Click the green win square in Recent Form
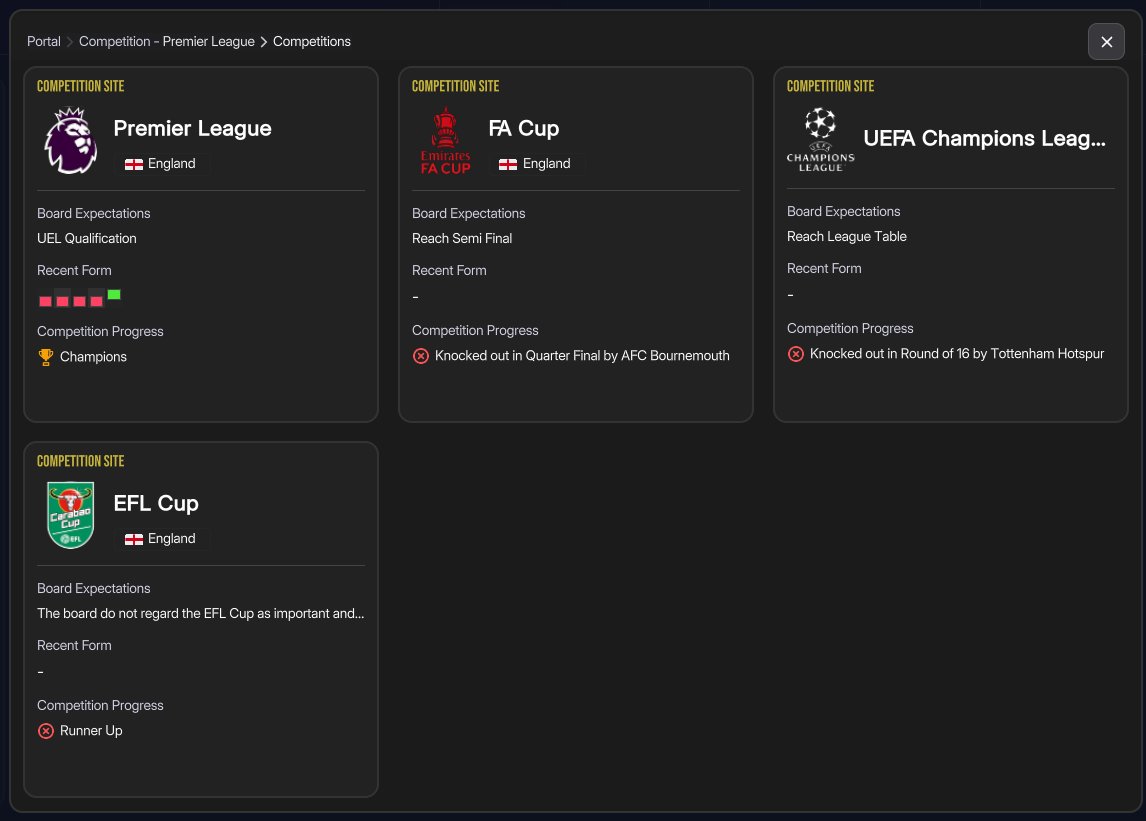 (x=114, y=294)
